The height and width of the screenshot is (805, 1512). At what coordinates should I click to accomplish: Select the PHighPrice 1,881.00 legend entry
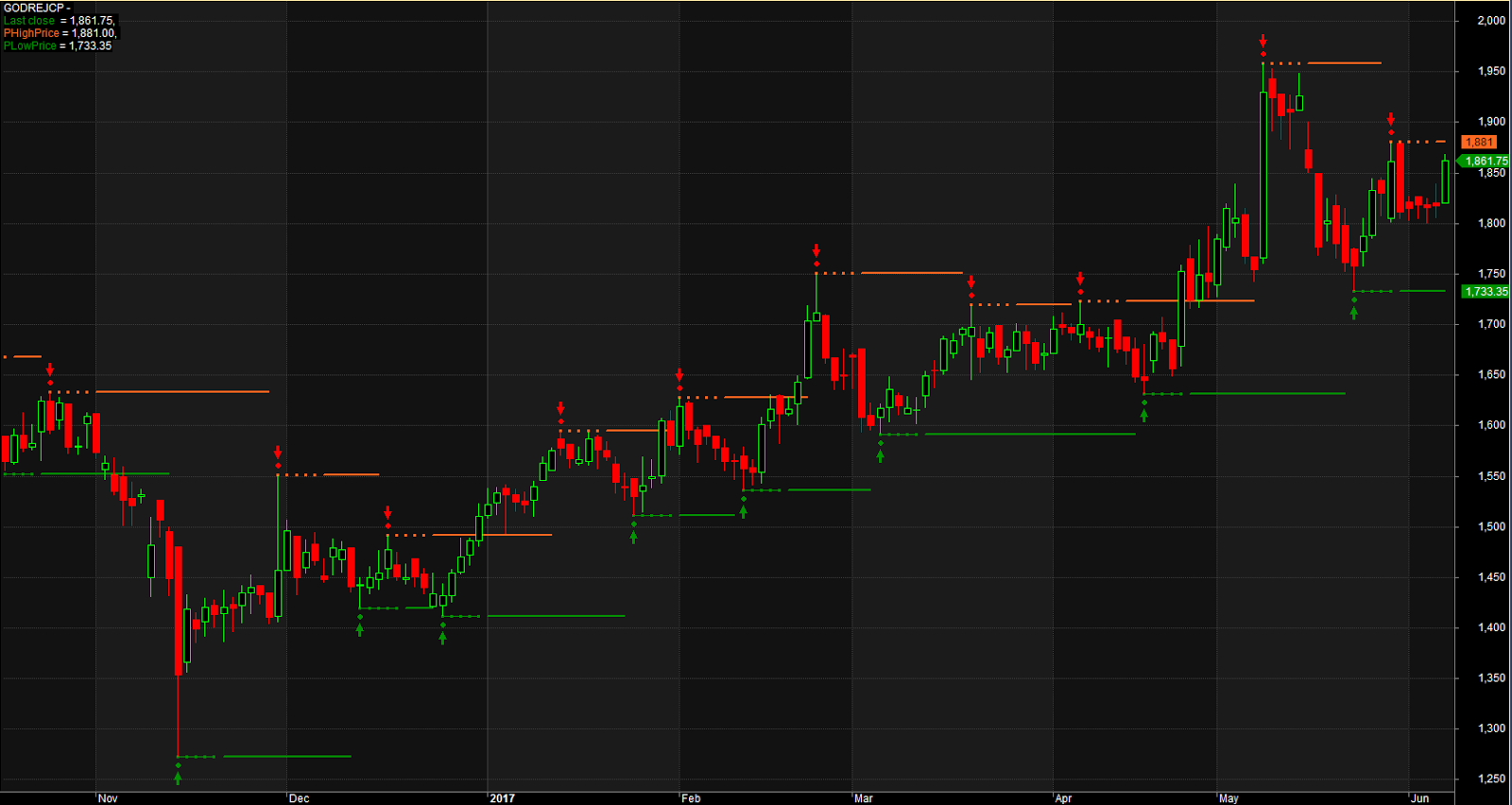pyautogui.click(x=60, y=33)
